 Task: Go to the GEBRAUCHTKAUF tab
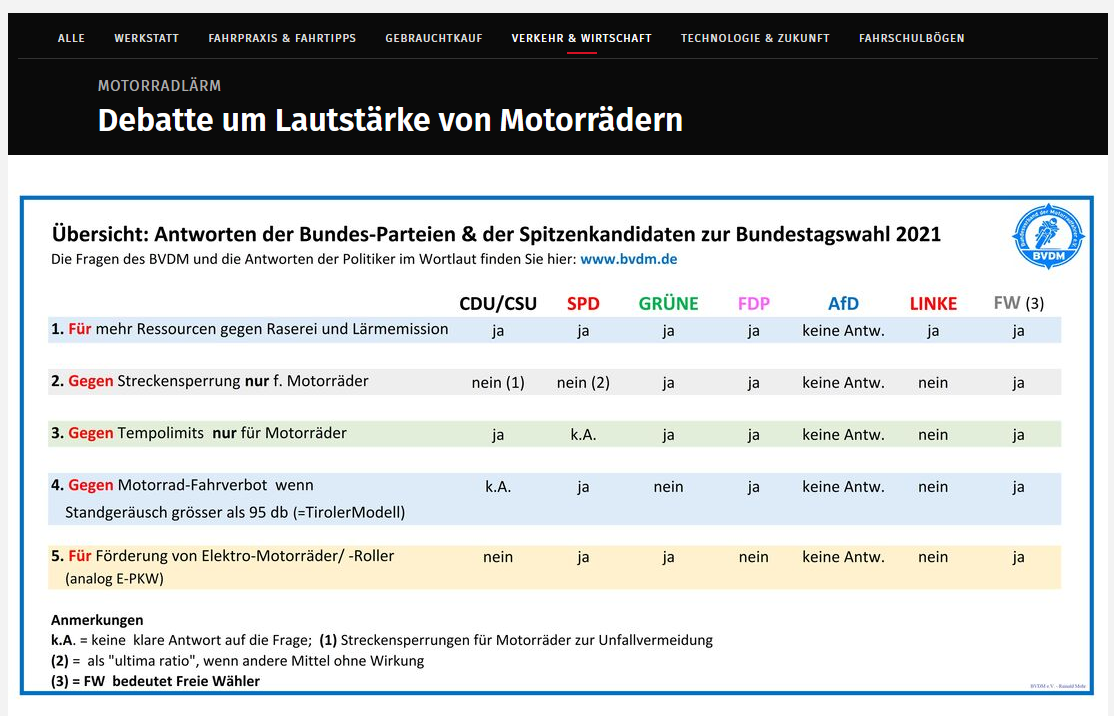433,38
